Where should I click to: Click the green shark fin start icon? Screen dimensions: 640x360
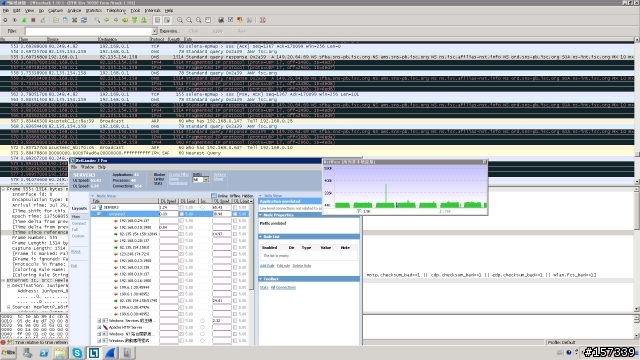pyautogui.click(x=24, y=20)
